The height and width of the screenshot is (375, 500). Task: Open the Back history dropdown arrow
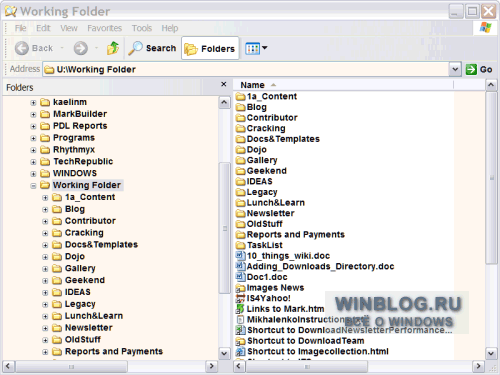62,48
